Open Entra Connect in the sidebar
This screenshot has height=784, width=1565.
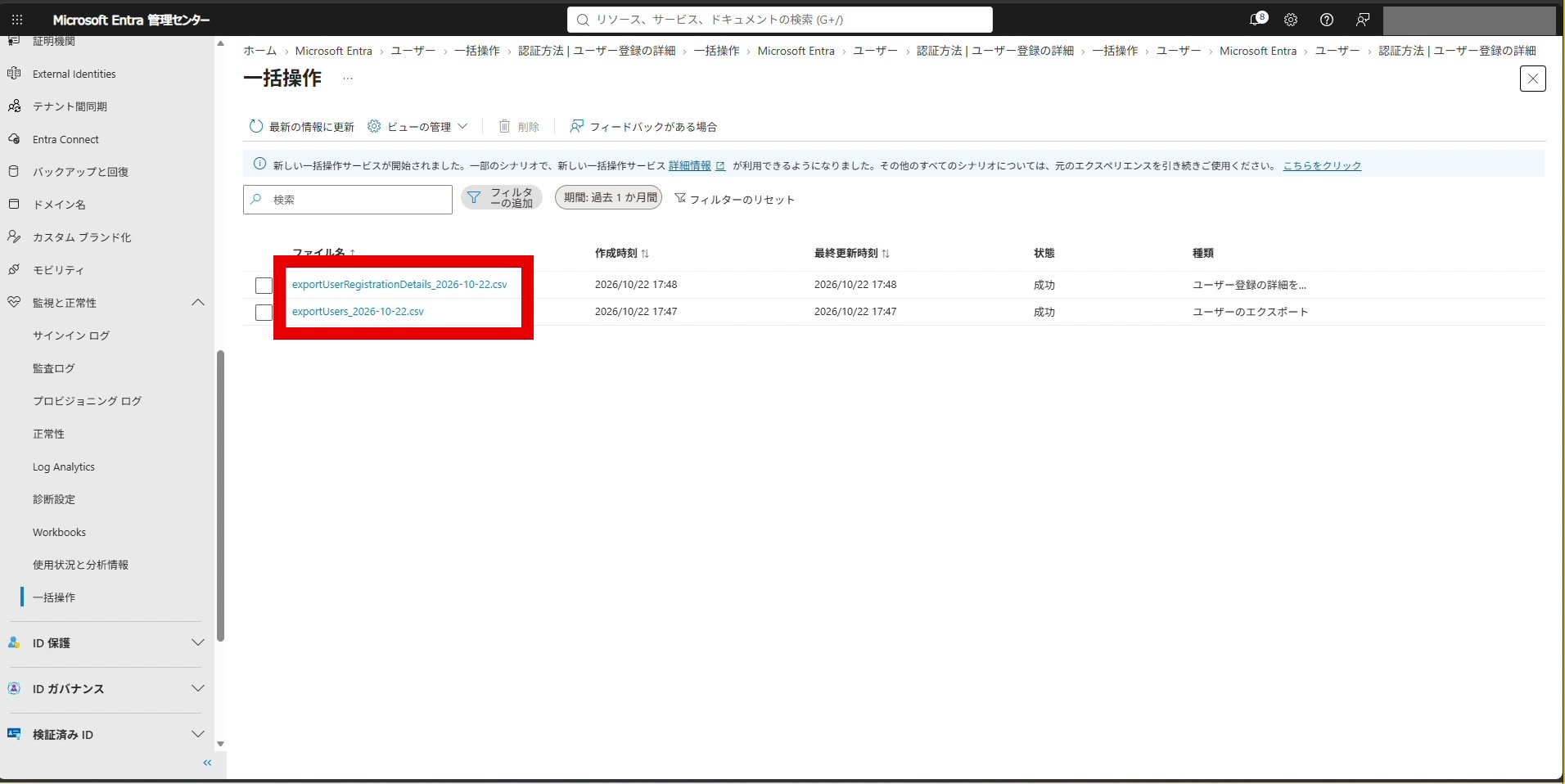tap(65, 139)
